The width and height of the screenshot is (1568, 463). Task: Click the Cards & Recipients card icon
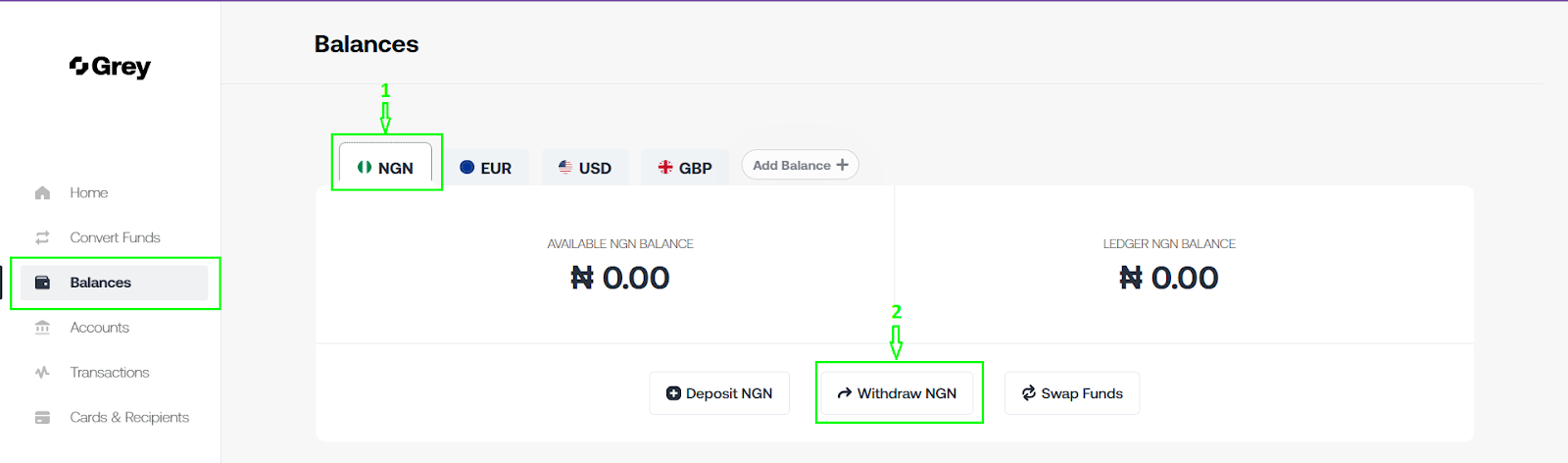42,418
